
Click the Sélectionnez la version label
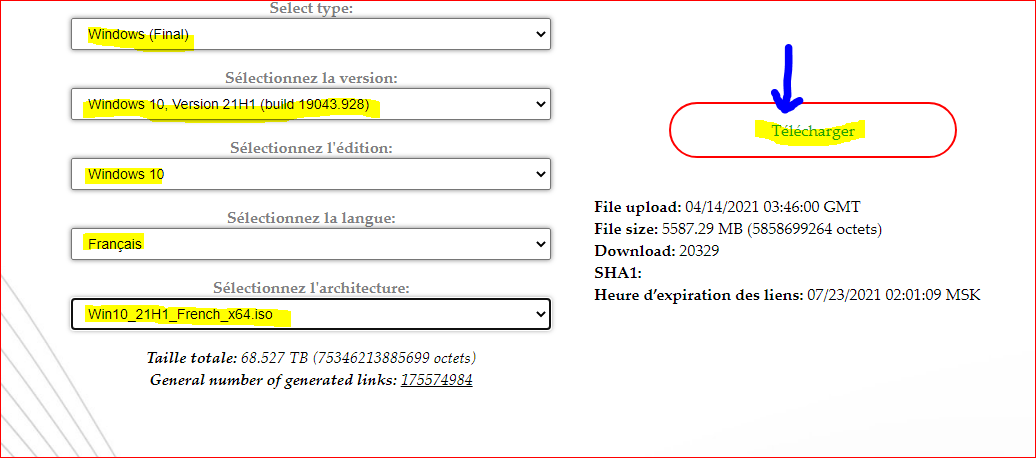click(311, 78)
